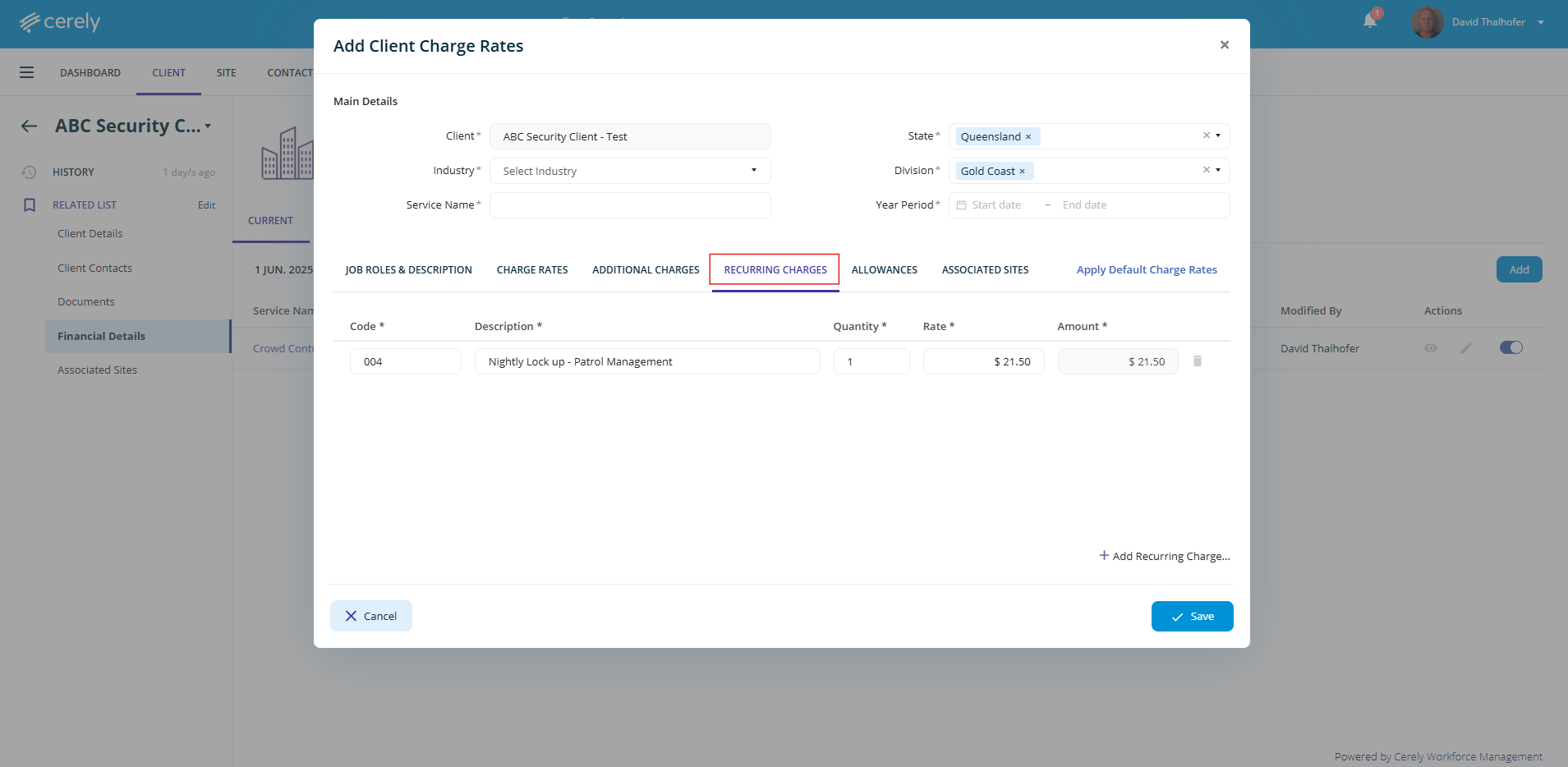Open the hamburger navigation menu
Image resolution: width=1568 pixels, height=767 pixels.
click(27, 72)
